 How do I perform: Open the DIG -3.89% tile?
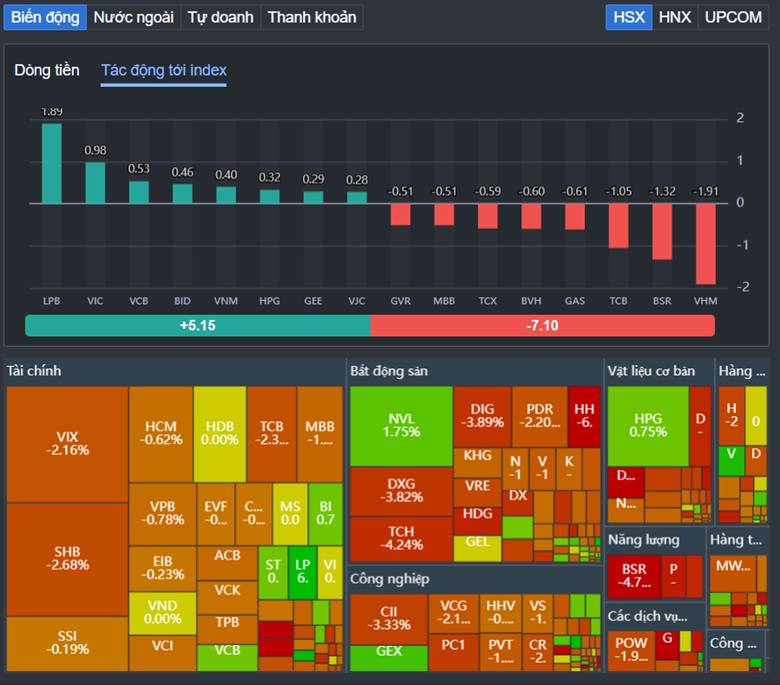click(482, 416)
